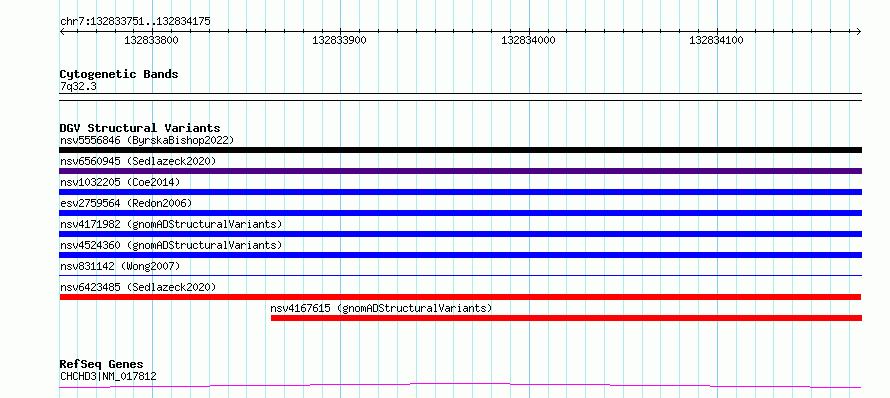Click the Cytogenetic Bands track title

coord(119,74)
